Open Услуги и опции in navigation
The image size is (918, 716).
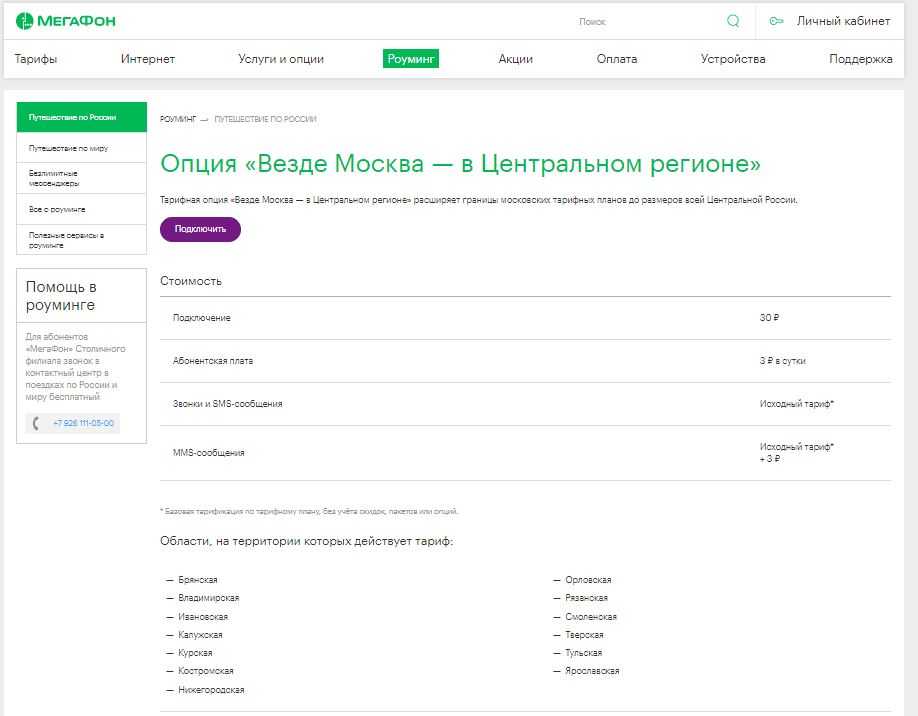coord(281,59)
